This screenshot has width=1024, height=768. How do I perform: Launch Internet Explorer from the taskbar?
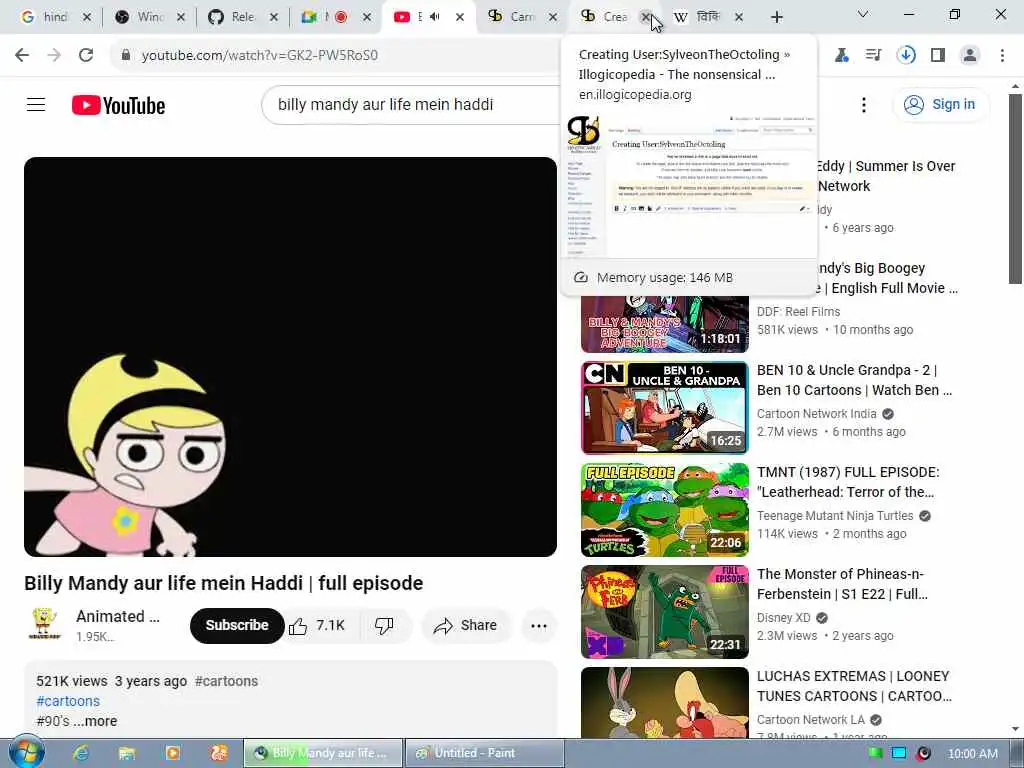tap(81, 753)
